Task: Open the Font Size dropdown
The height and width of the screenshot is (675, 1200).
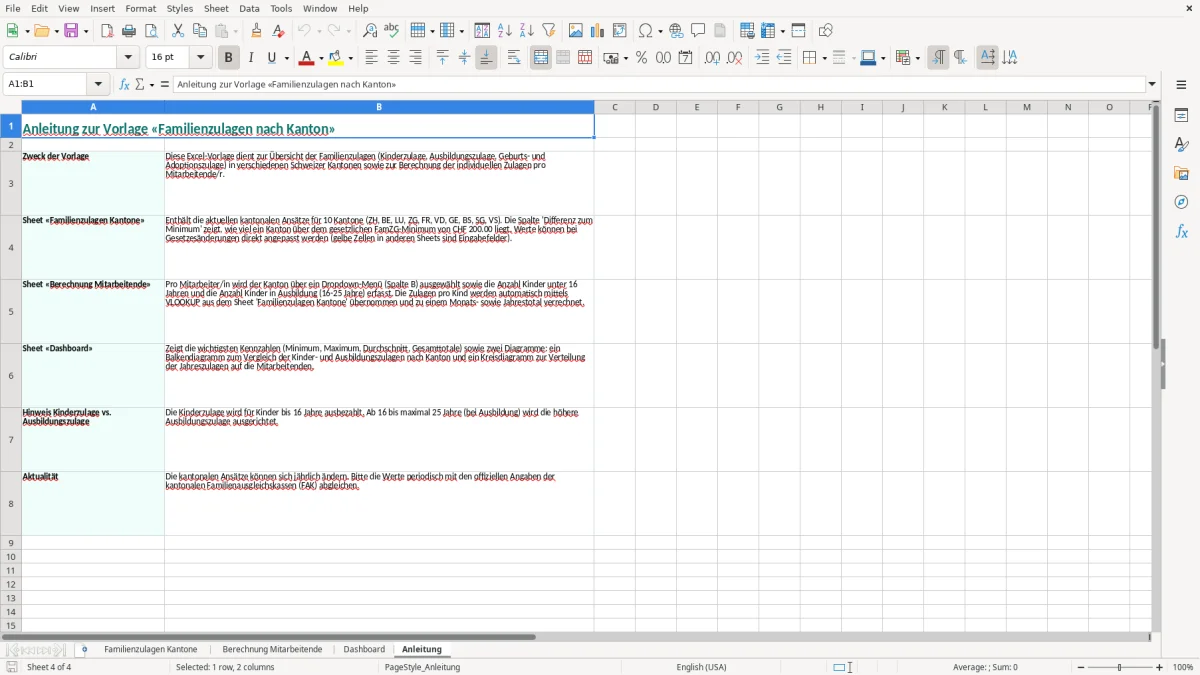Action: (x=200, y=58)
